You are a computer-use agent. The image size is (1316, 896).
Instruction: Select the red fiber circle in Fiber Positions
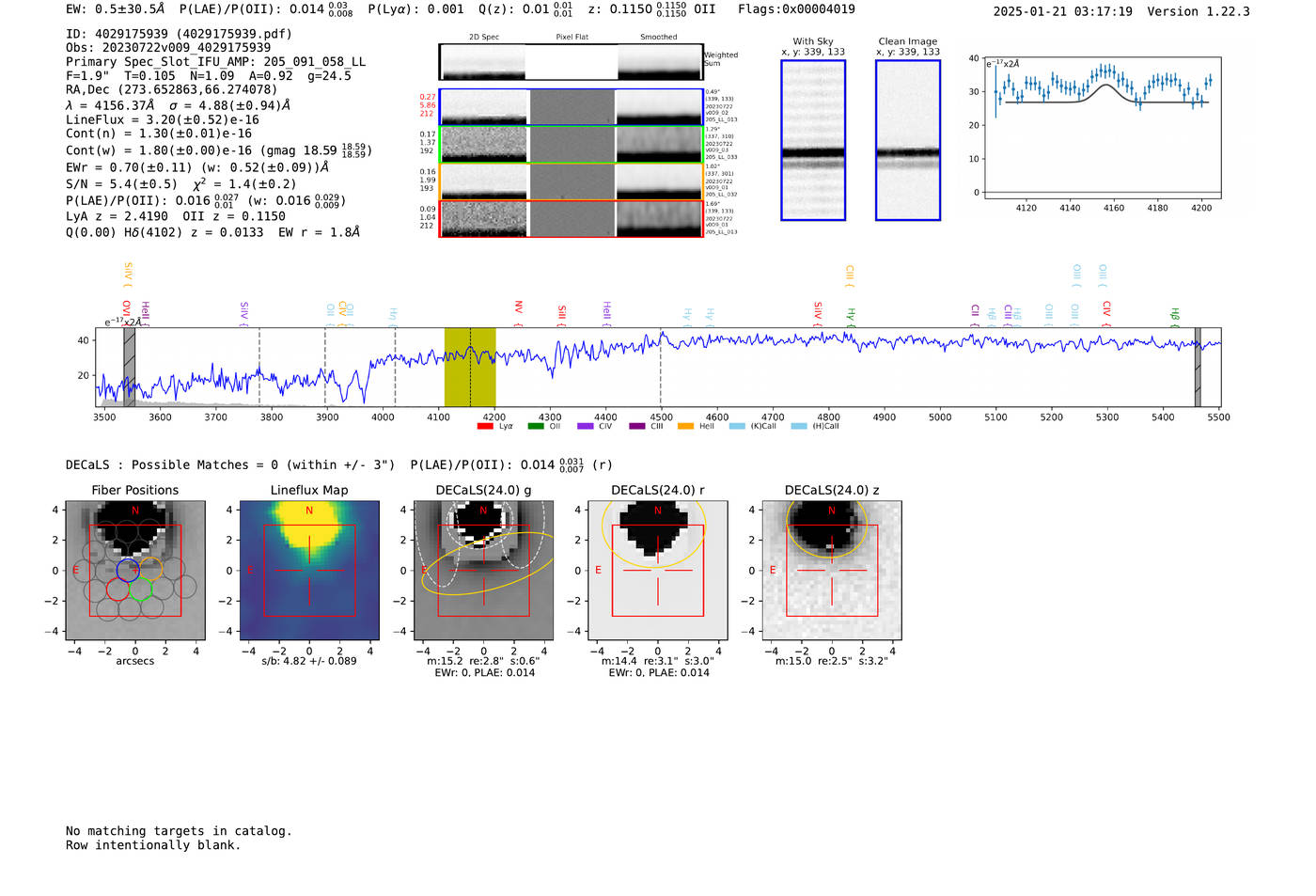point(117,589)
